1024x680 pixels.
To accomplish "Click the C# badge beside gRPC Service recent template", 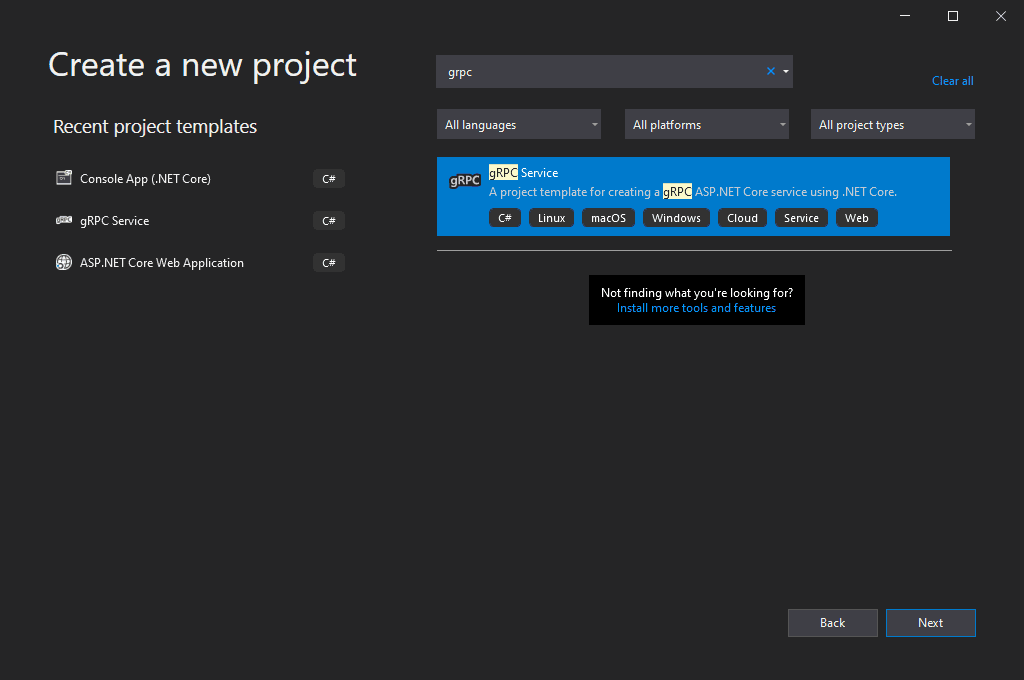I will 328,220.
